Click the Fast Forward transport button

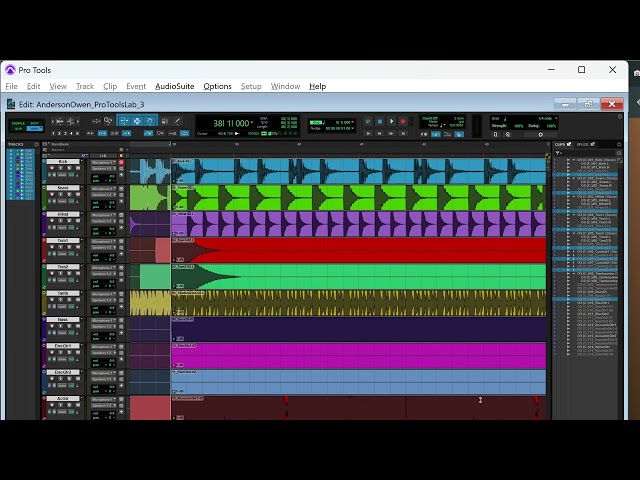click(391, 133)
